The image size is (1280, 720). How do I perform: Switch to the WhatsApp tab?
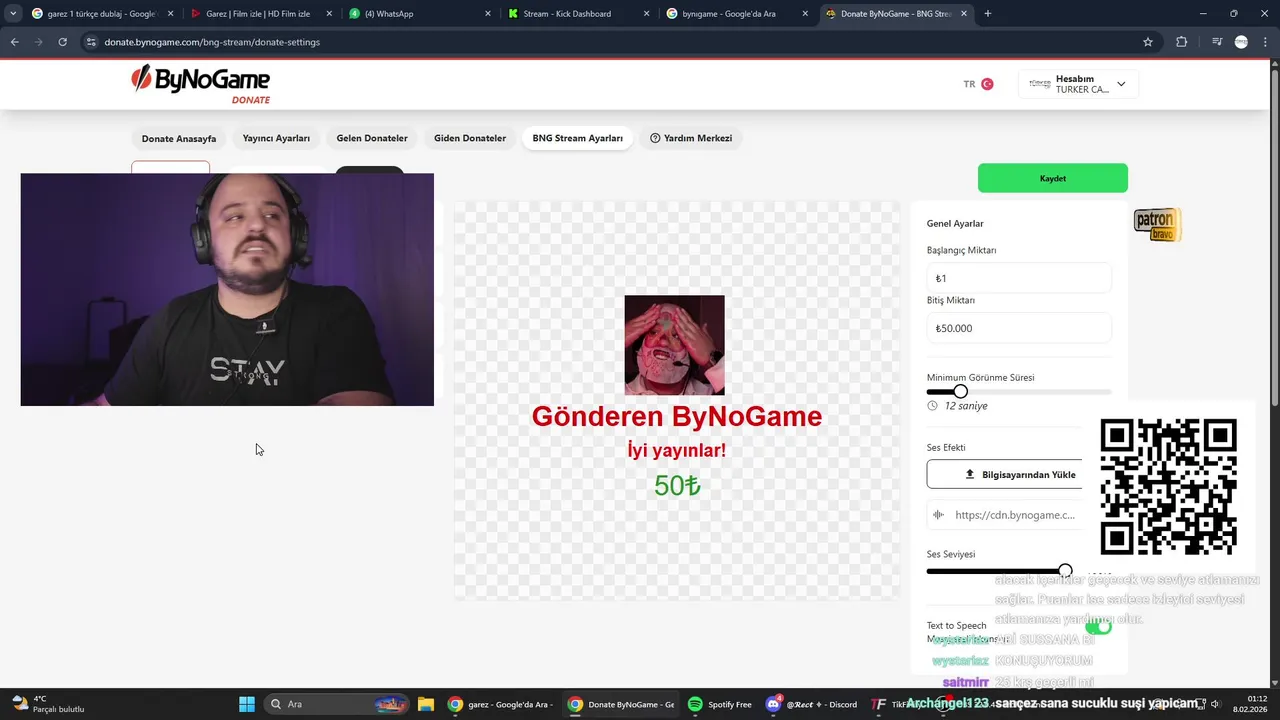pos(420,14)
